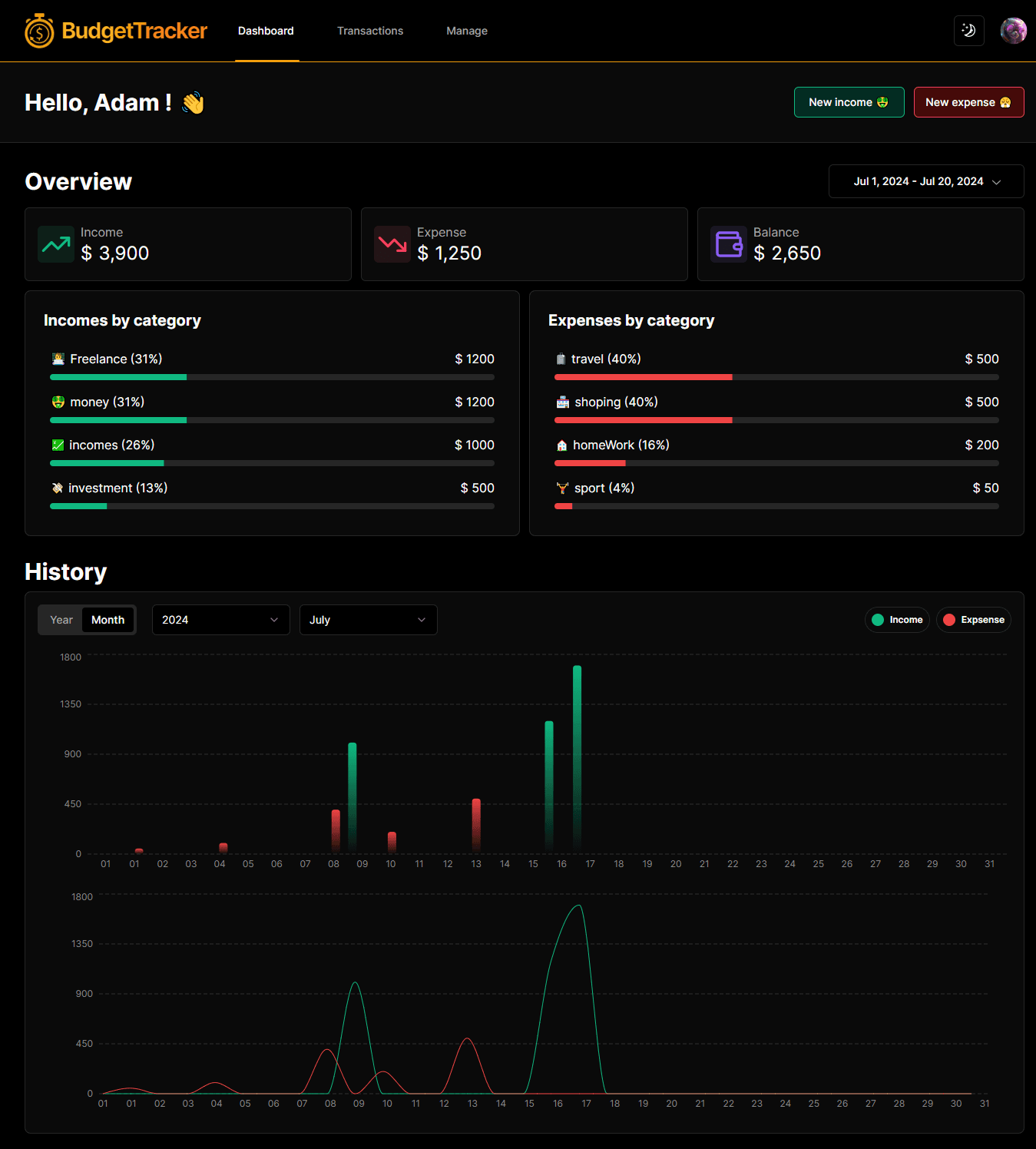Screen dimensions: 1036x1149
Task: Open the user profile avatar
Action: click(x=1014, y=31)
